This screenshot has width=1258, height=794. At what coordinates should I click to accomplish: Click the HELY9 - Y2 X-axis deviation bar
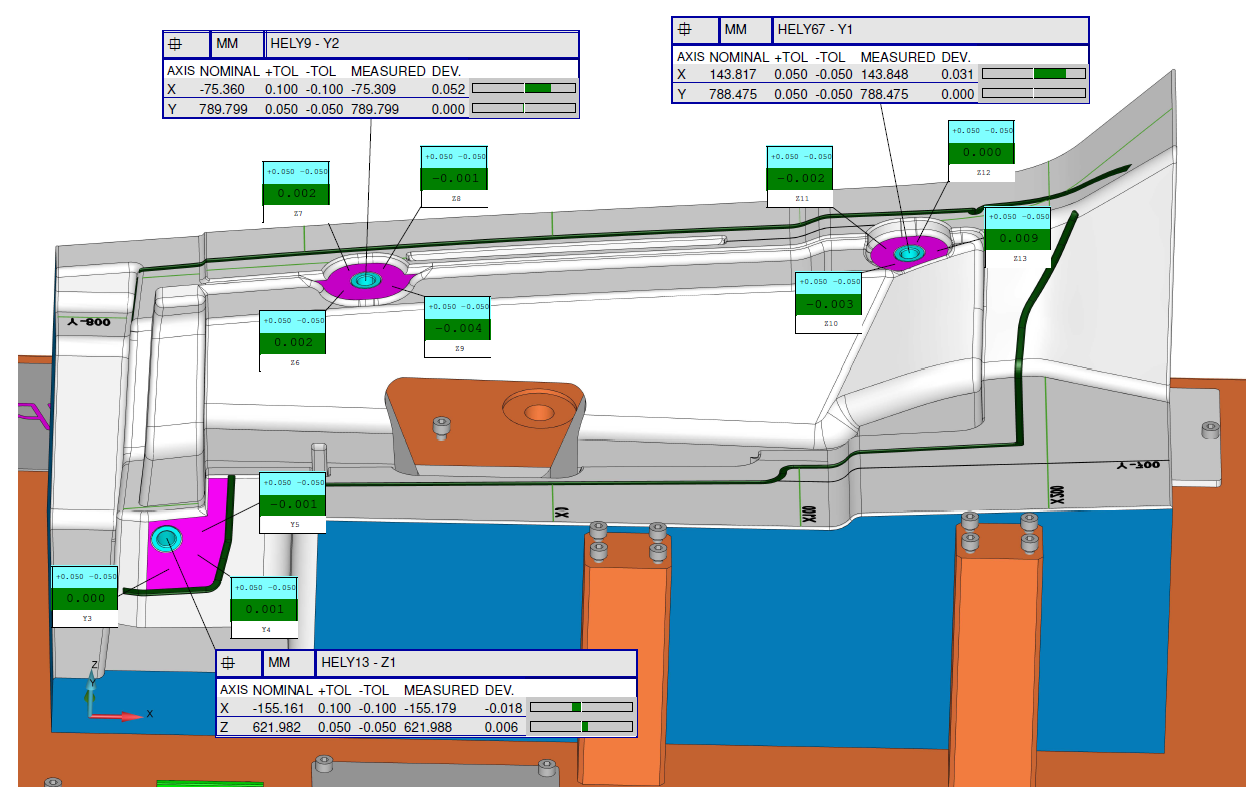pos(523,89)
